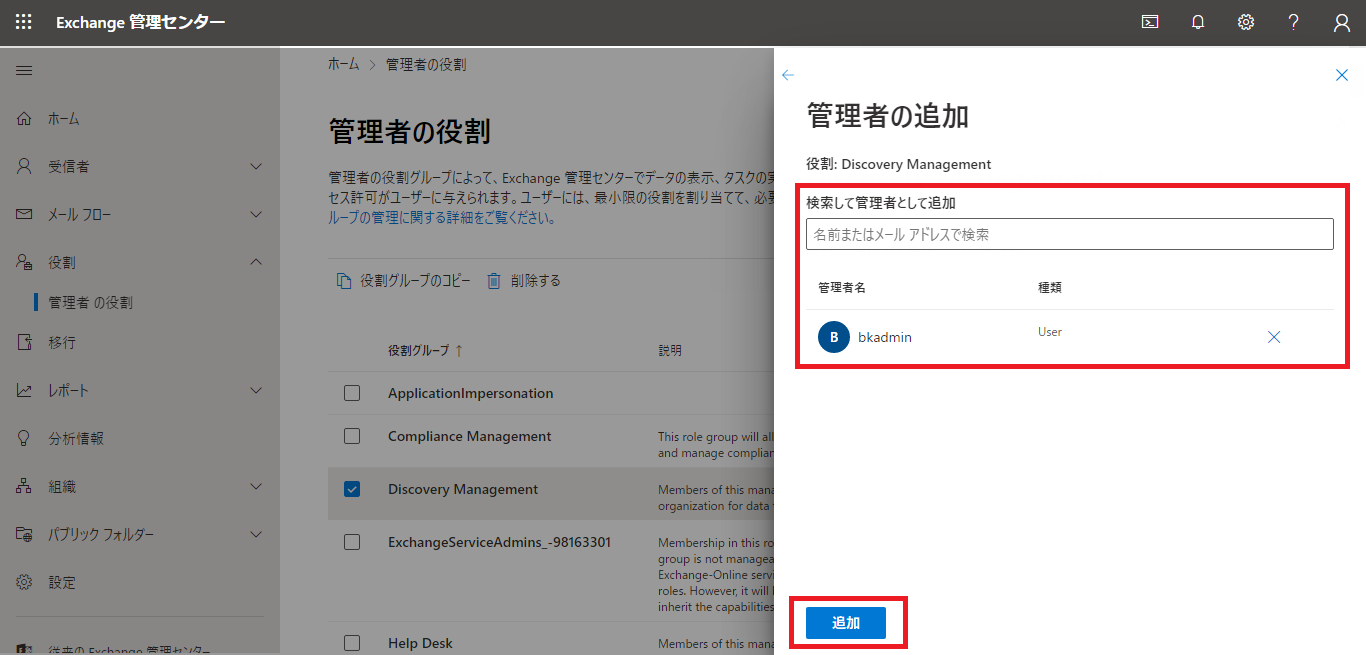Click the Reports chart icon
1366x655 pixels.
coord(25,390)
